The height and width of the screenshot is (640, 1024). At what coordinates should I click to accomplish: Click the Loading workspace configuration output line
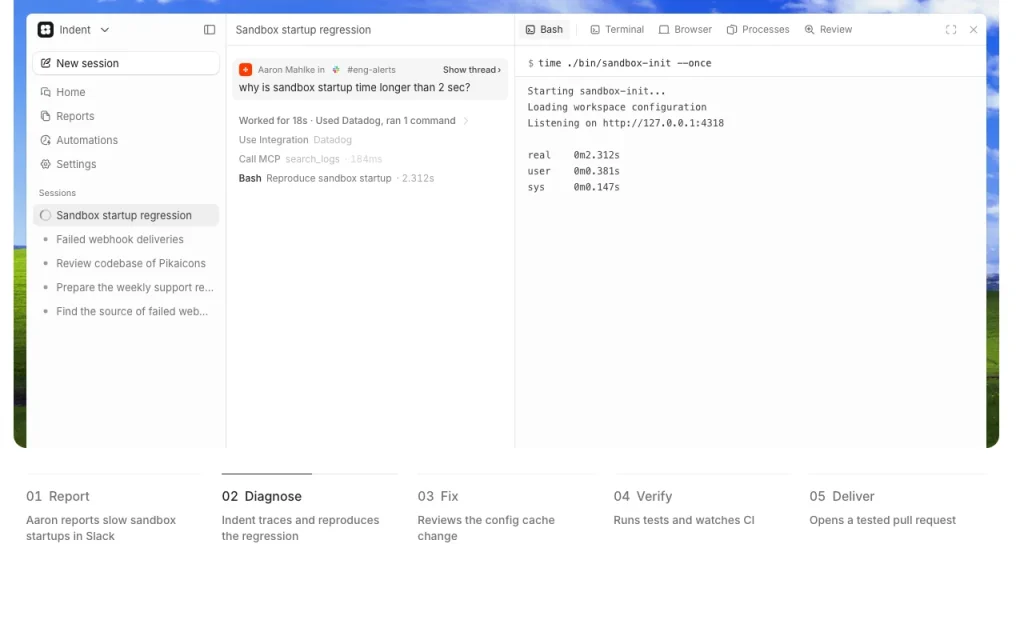click(617, 107)
